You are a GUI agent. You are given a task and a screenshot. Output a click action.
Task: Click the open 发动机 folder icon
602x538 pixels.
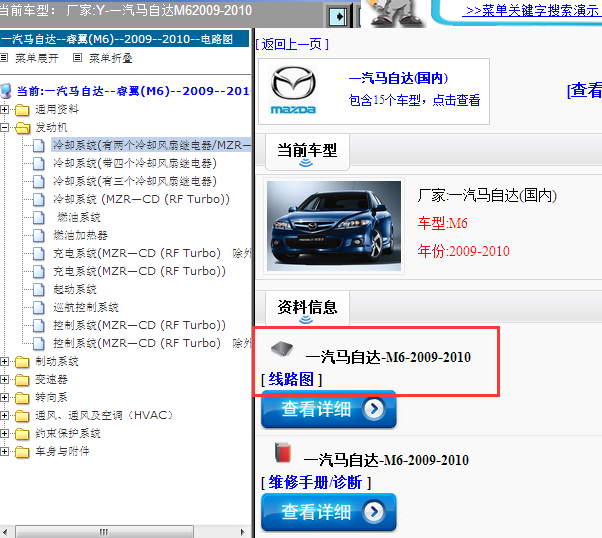pos(23,128)
